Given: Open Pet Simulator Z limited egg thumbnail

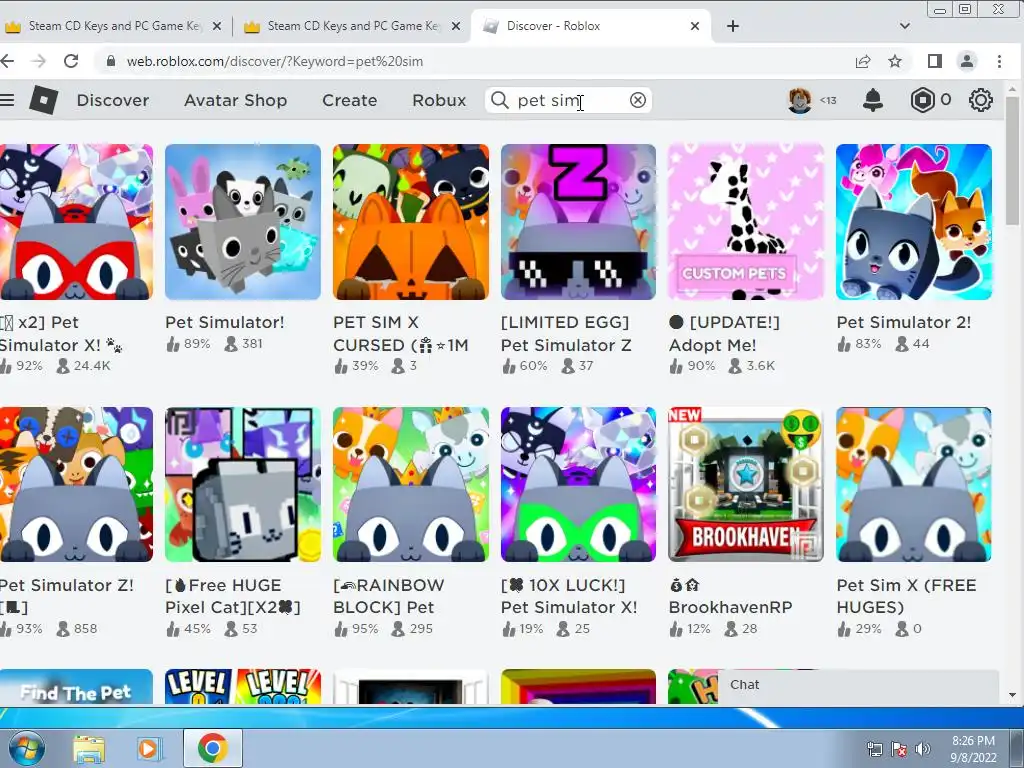Looking at the screenshot, I should 579,222.
